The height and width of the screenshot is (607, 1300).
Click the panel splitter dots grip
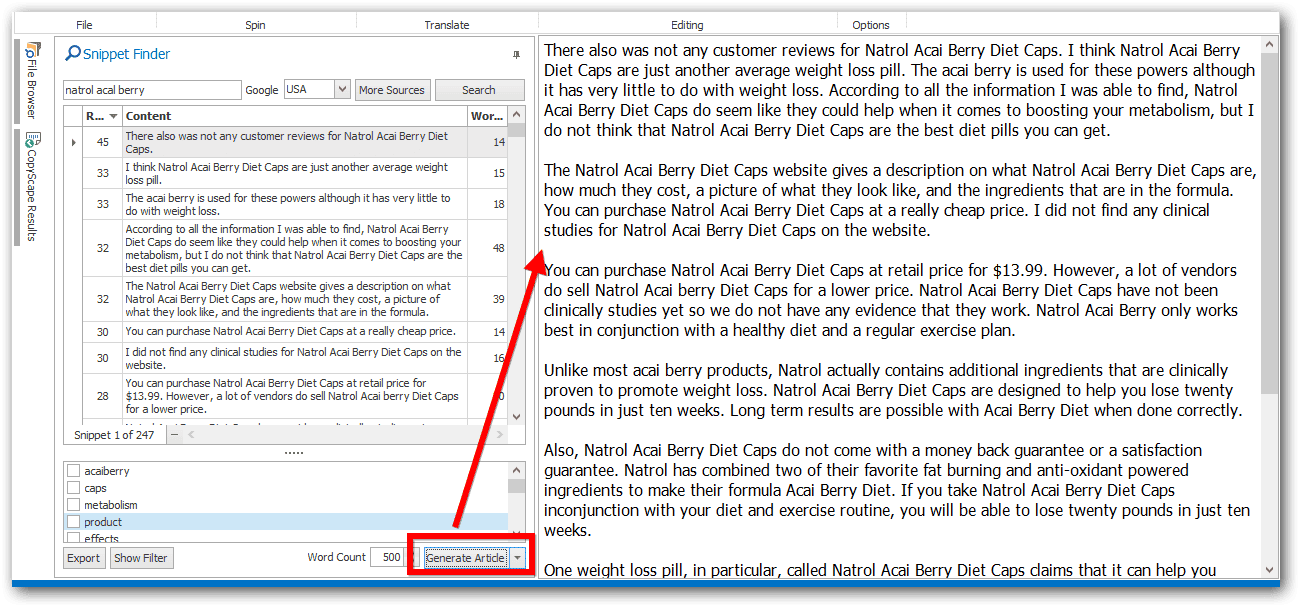click(x=294, y=453)
